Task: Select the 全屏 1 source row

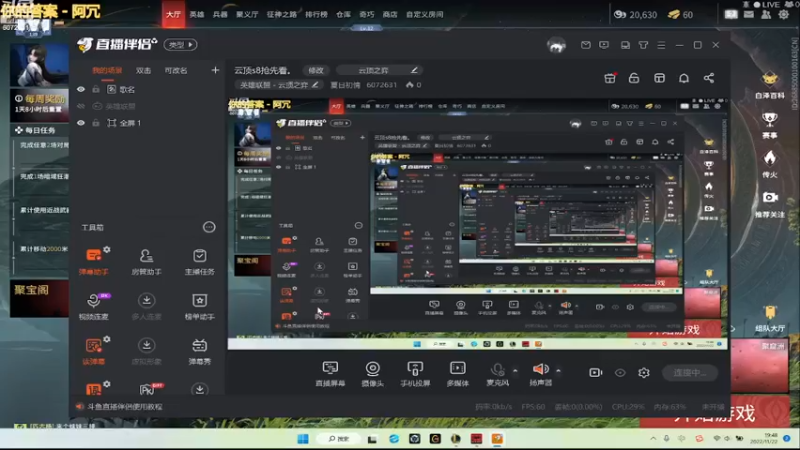Action: tap(148, 123)
